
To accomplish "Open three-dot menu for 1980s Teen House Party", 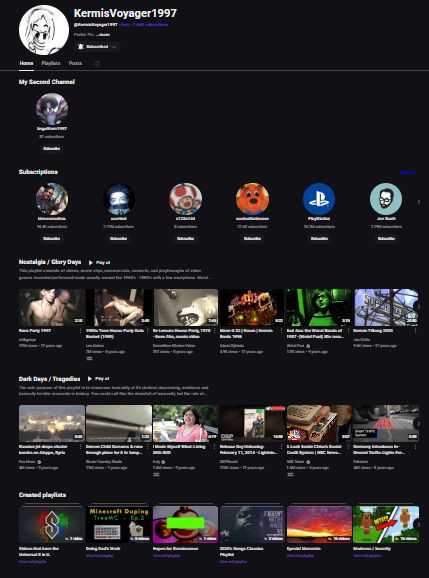I will [x=148, y=331].
